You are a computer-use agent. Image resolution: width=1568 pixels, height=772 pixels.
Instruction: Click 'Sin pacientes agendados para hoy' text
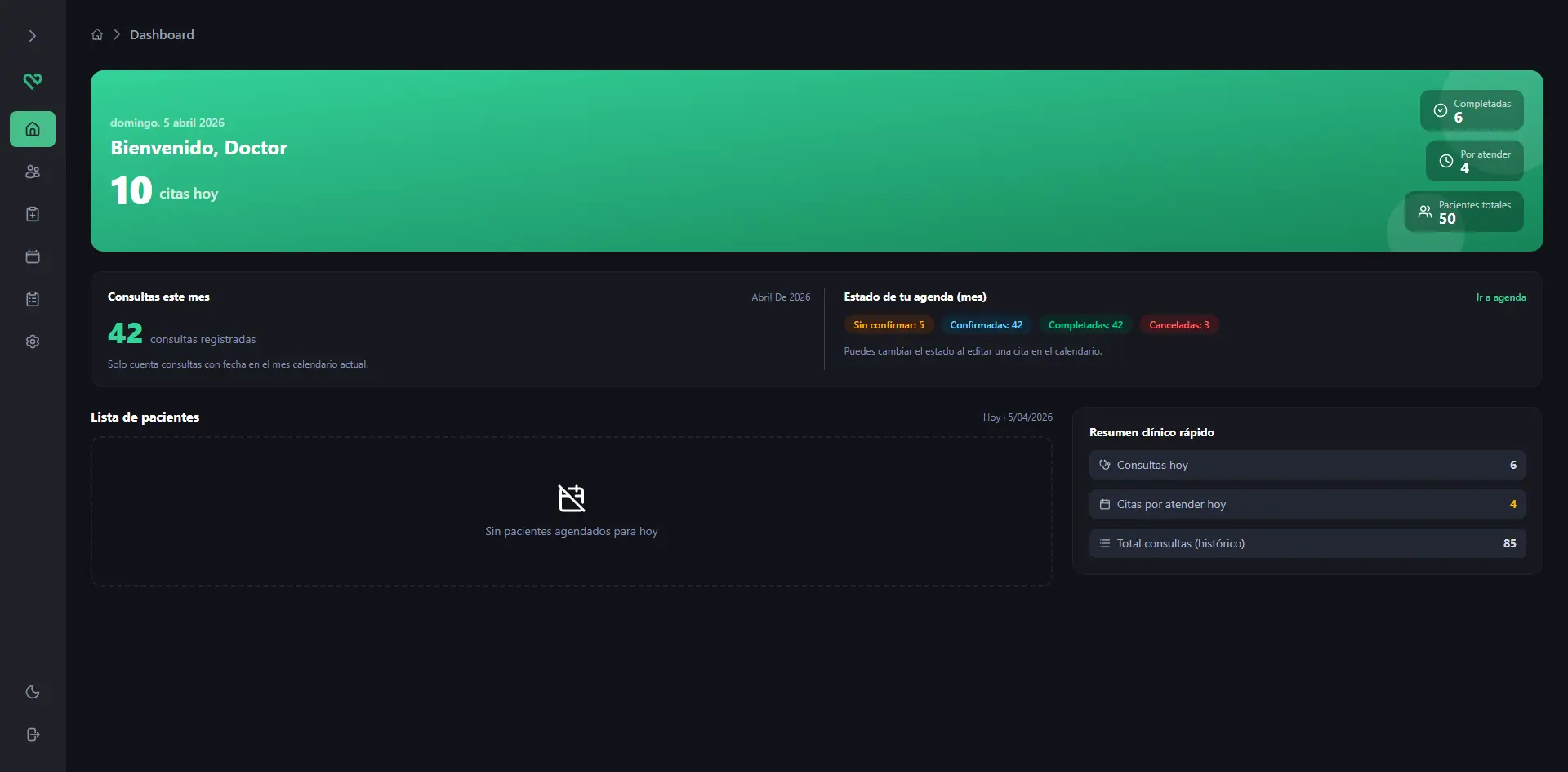(572, 531)
